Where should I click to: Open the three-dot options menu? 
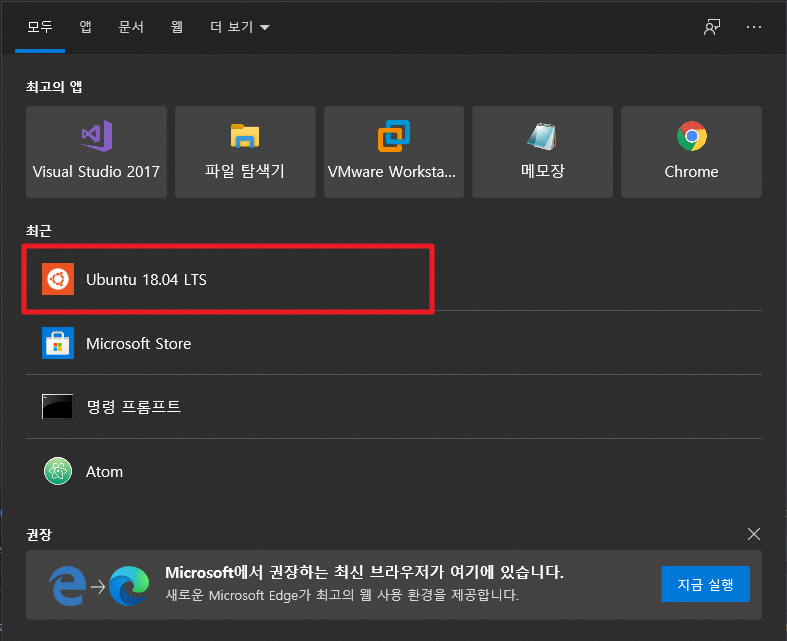point(753,27)
